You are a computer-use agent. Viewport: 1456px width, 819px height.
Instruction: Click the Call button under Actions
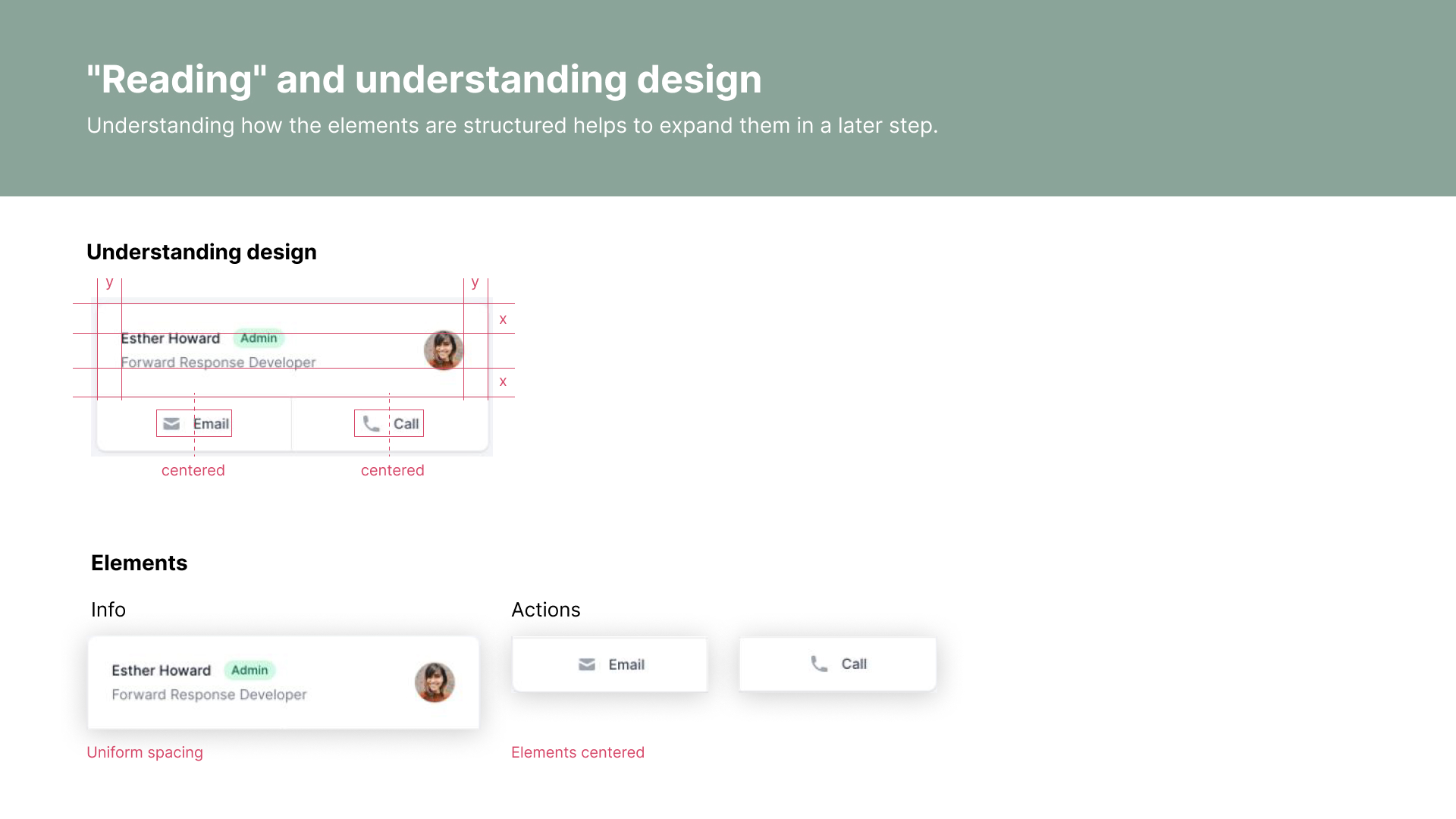tap(838, 664)
